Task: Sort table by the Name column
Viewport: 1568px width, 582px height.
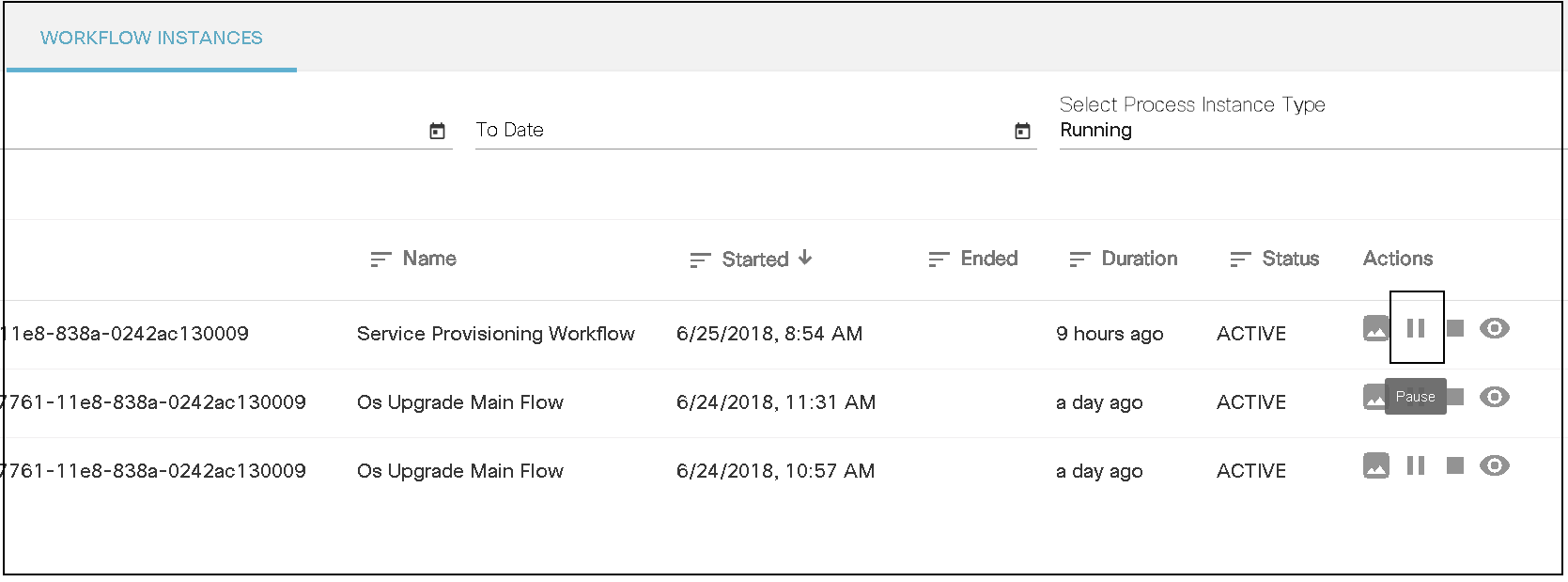Action: 429,259
